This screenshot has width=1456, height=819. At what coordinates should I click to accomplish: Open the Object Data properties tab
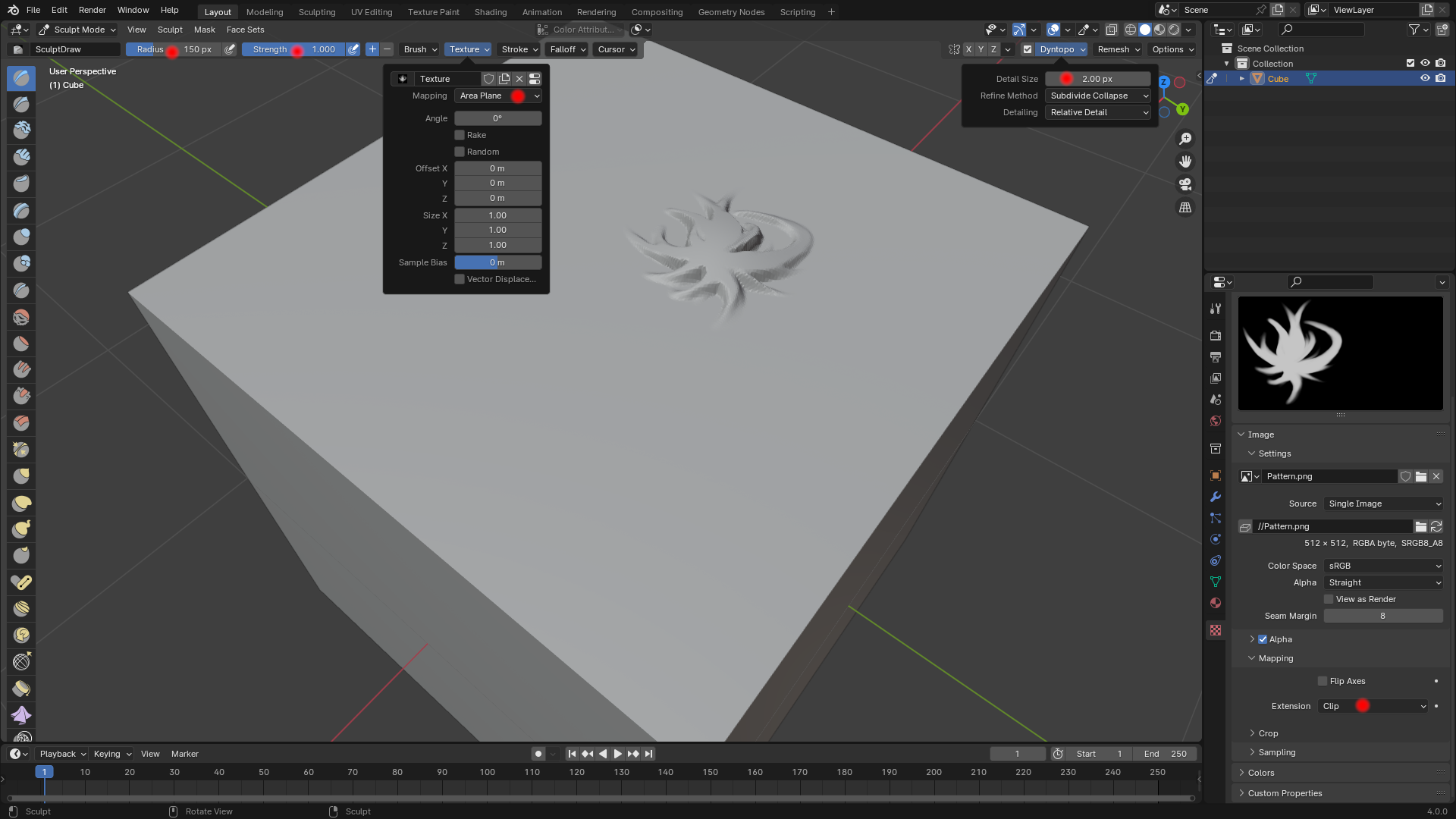[1216, 582]
